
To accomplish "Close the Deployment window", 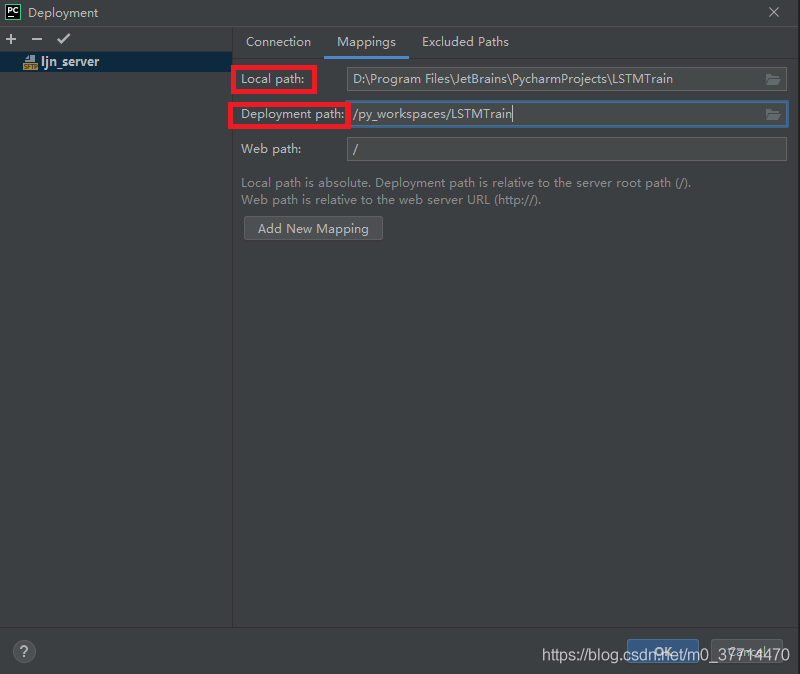I will click(774, 12).
